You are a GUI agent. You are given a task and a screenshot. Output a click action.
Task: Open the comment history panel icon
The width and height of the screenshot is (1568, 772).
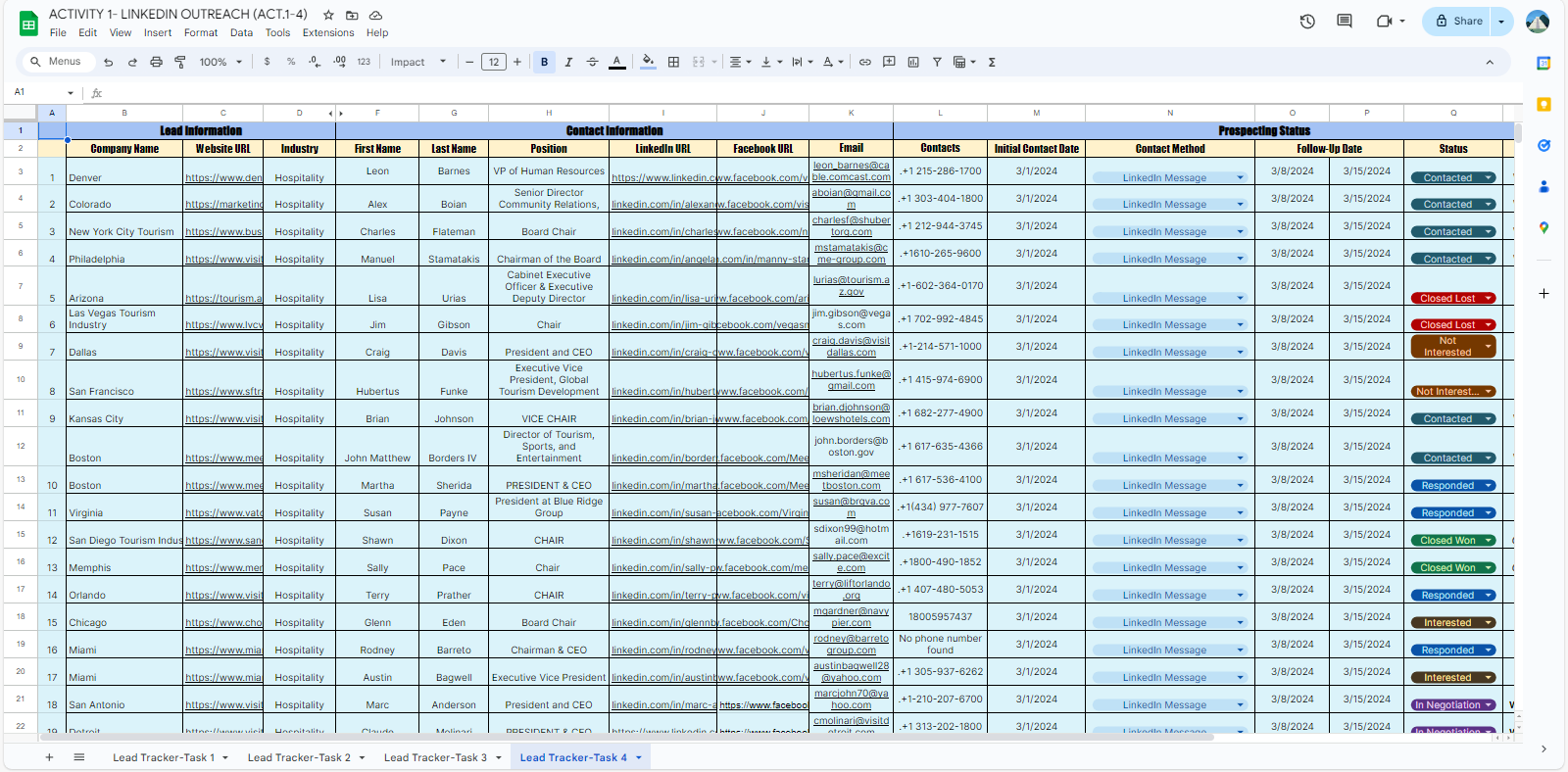(x=1345, y=21)
